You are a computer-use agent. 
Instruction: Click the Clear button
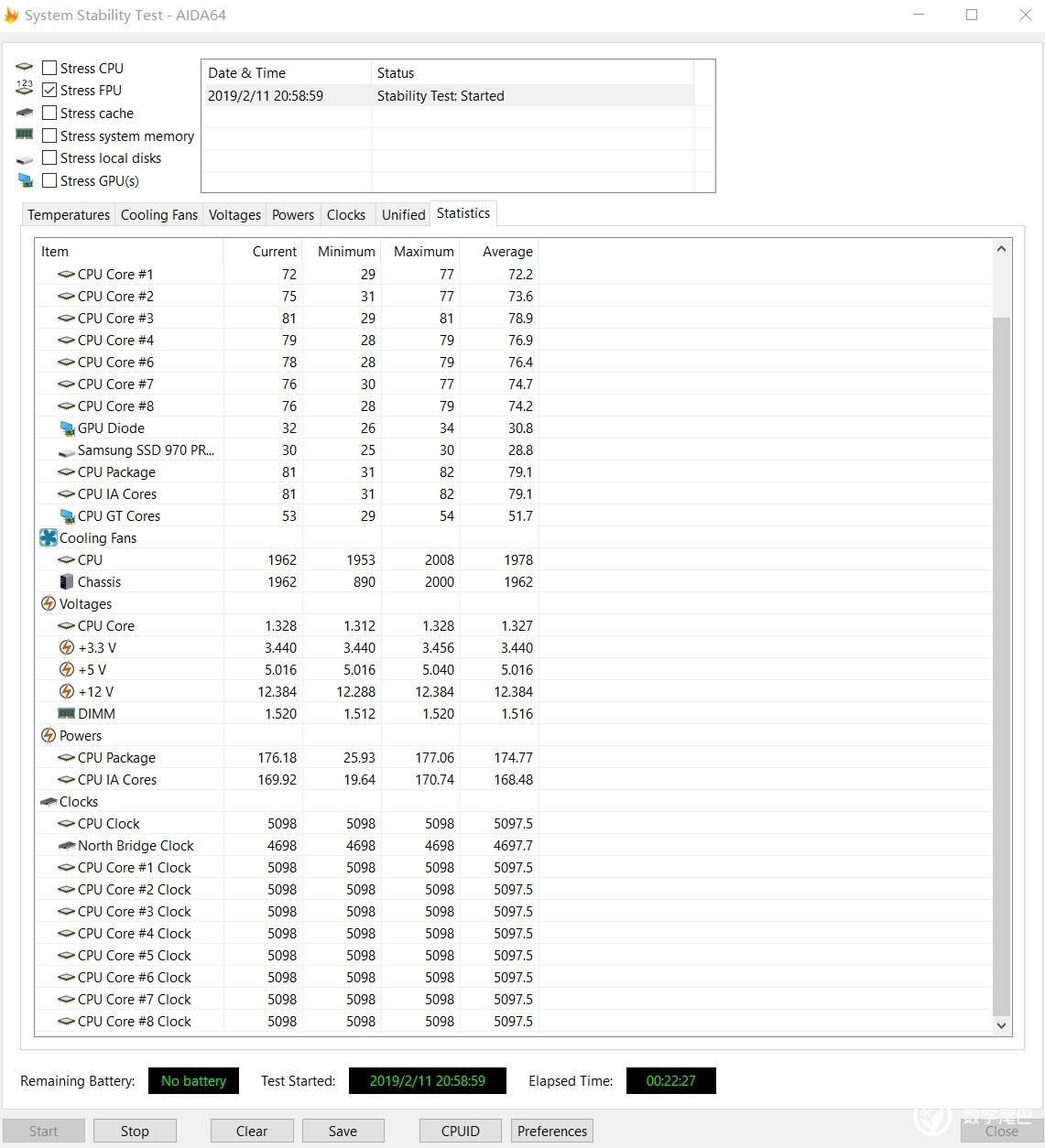point(252,1131)
